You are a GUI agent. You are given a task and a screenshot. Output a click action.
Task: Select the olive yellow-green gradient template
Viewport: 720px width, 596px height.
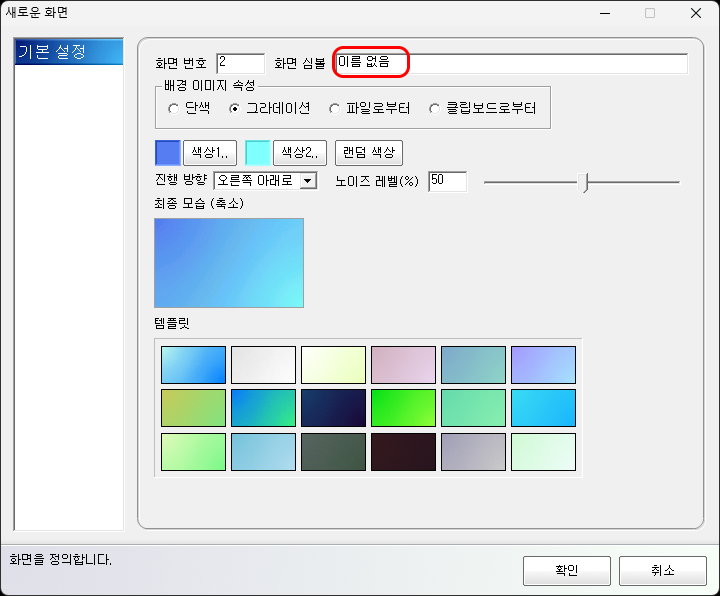pyautogui.click(x=193, y=408)
